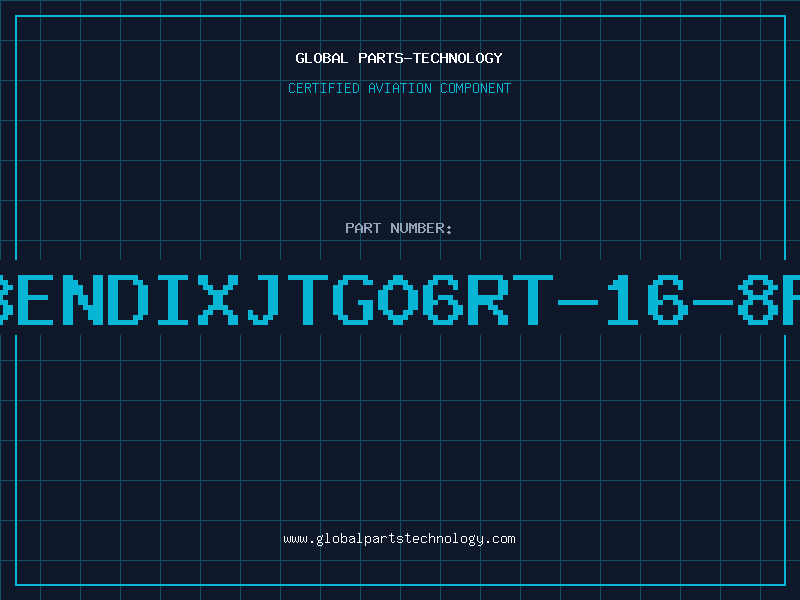Click the GLOBAL PARTS-TECHNOLOGY heading
Viewport: 800px width, 600px height.
tap(399, 58)
